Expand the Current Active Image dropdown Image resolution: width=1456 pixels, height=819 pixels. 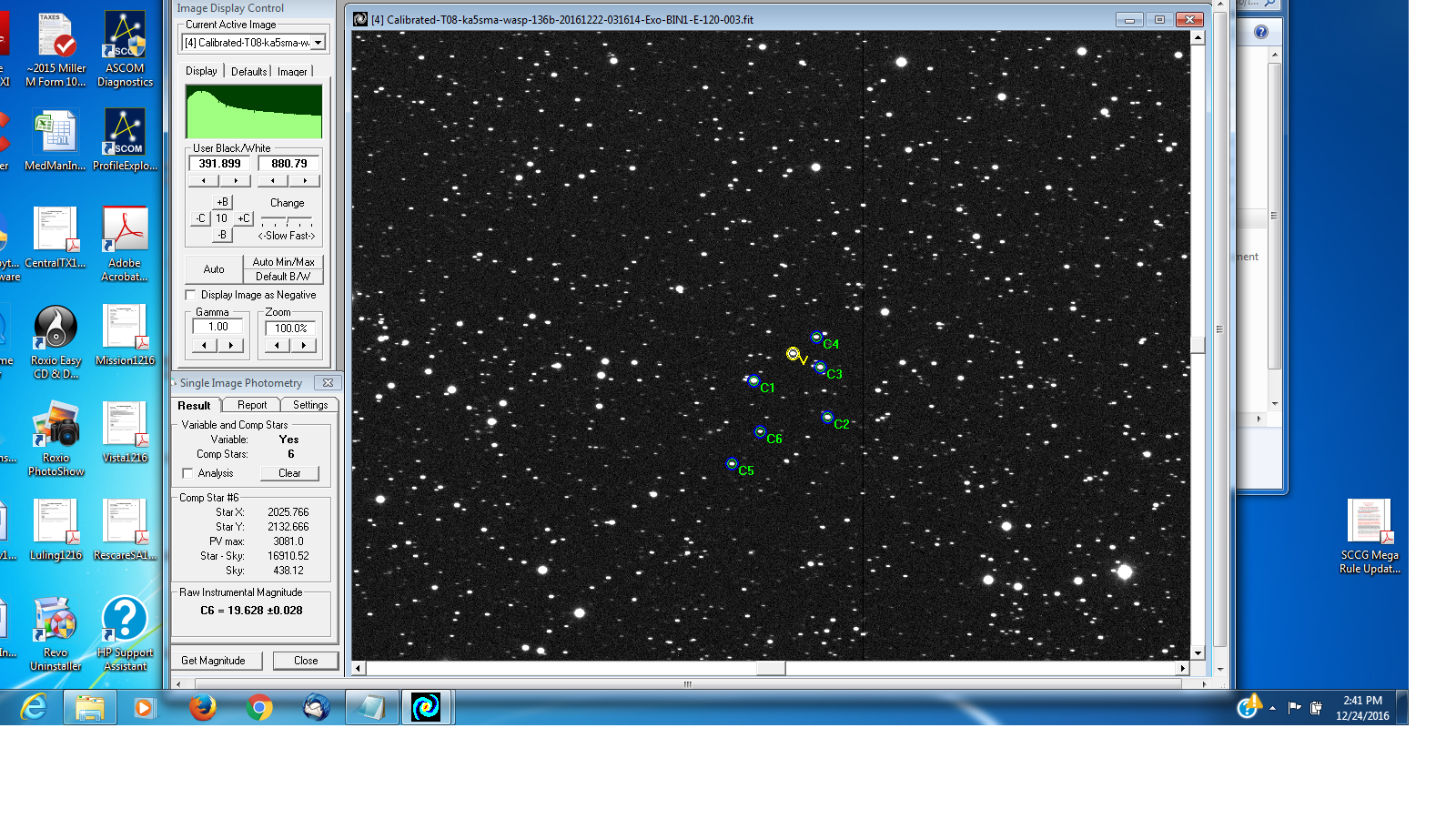(x=318, y=43)
